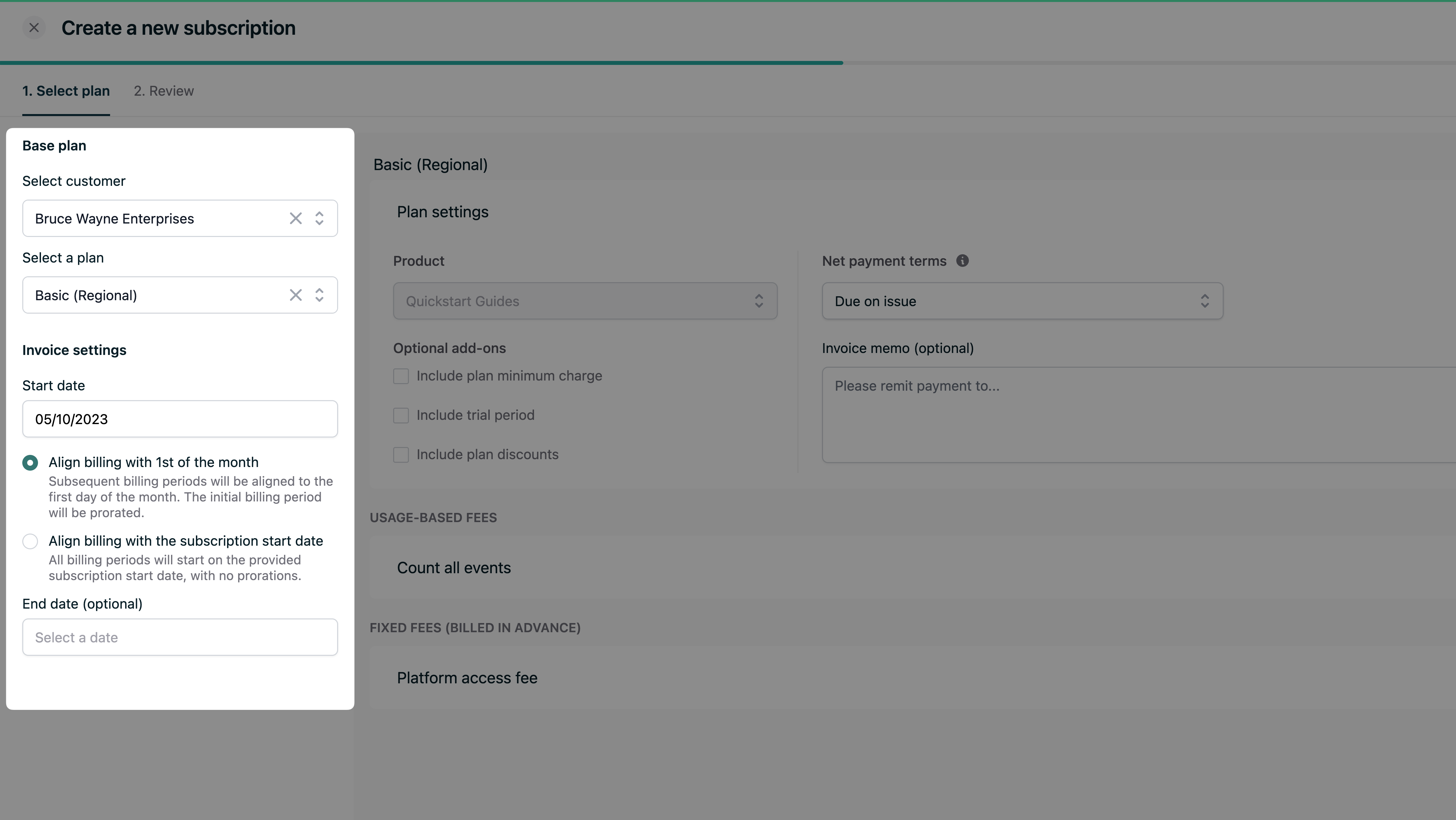Clear the Basic (Regional) plan selection
The height and width of the screenshot is (820, 1456).
pyautogui.click(x=296, y=295)
